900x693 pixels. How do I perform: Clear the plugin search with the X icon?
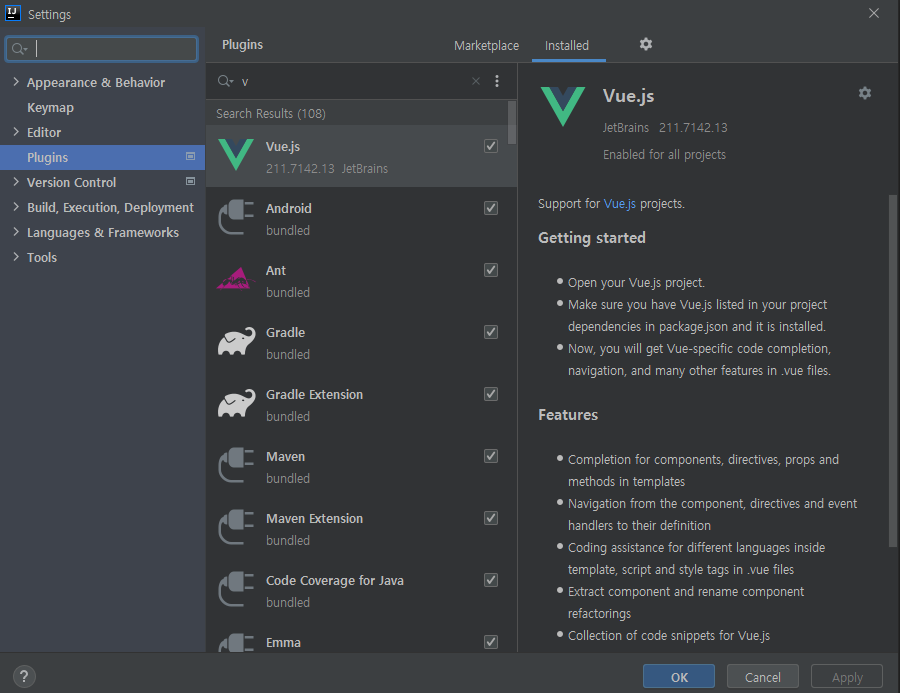point(476,81)
